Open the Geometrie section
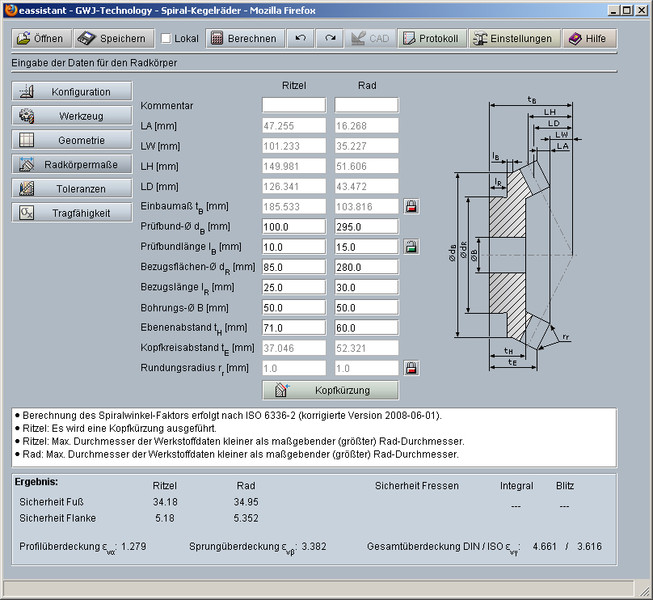 [x=72, y=140]
